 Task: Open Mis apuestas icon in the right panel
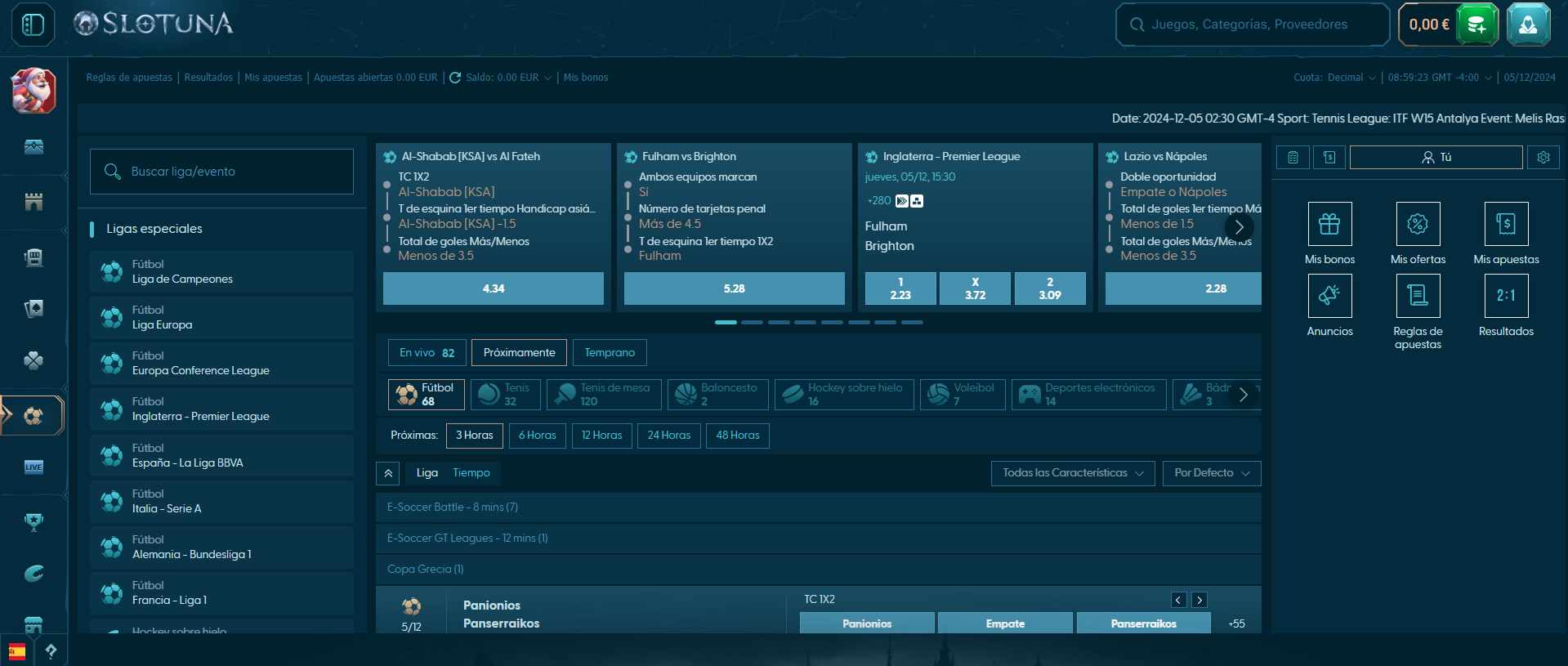click(1506, 224)
